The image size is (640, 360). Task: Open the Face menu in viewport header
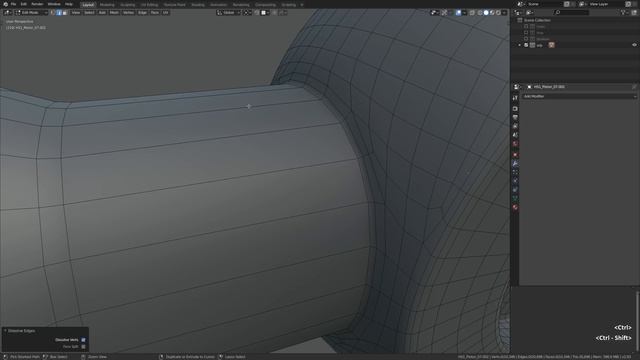tap(154, 13)
